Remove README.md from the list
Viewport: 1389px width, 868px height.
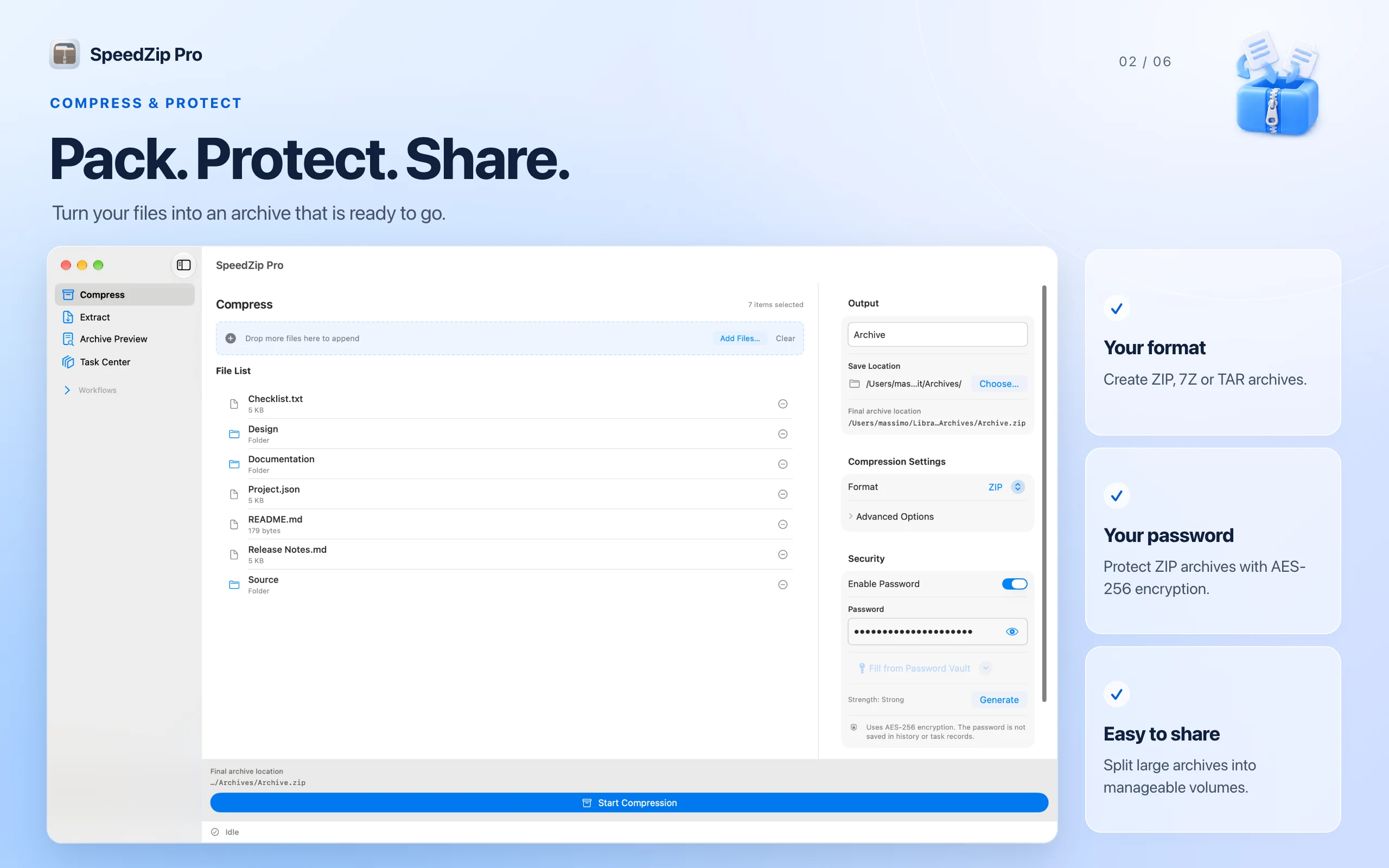point(782,524)
